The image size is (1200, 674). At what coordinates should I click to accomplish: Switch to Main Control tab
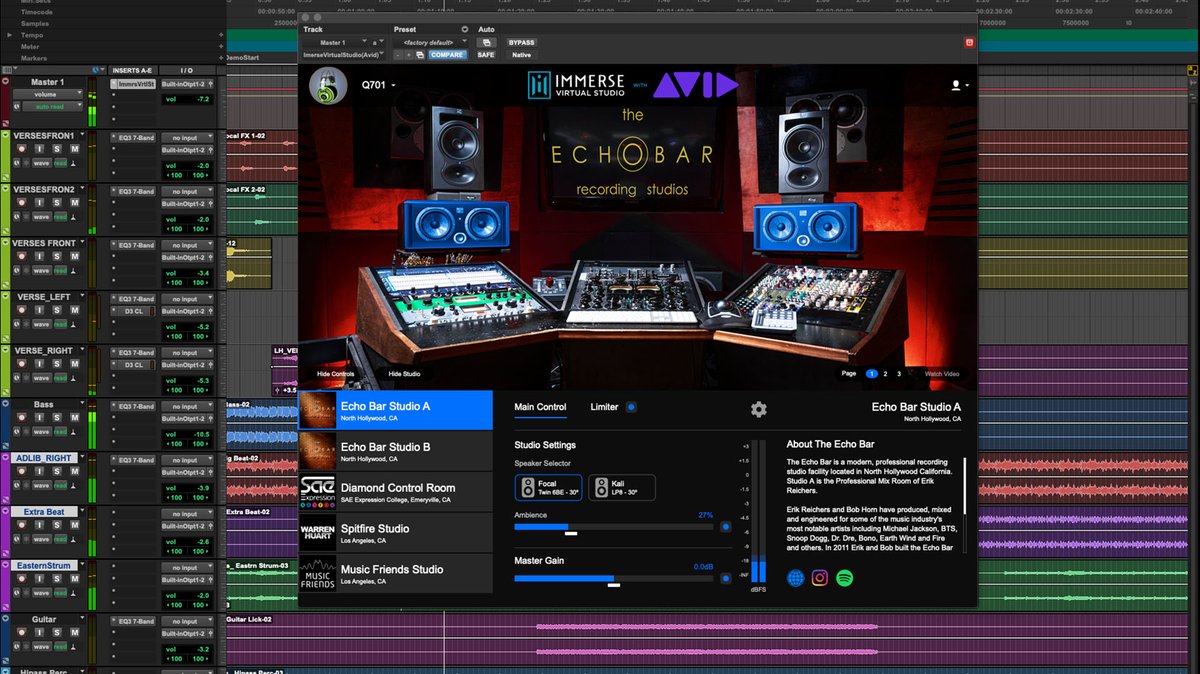coord(540,407)
